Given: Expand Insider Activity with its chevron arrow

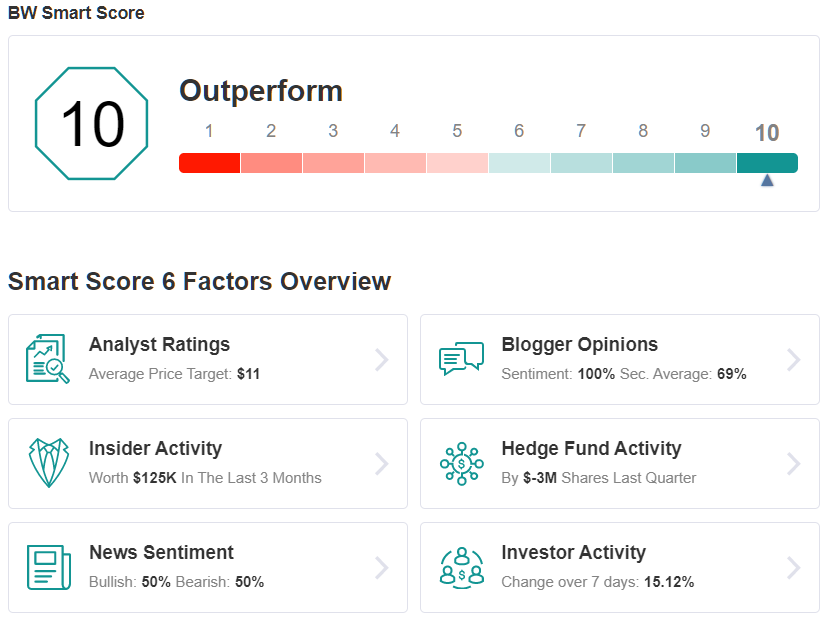Looking at the screenshot, I should (x=382, y=464).
